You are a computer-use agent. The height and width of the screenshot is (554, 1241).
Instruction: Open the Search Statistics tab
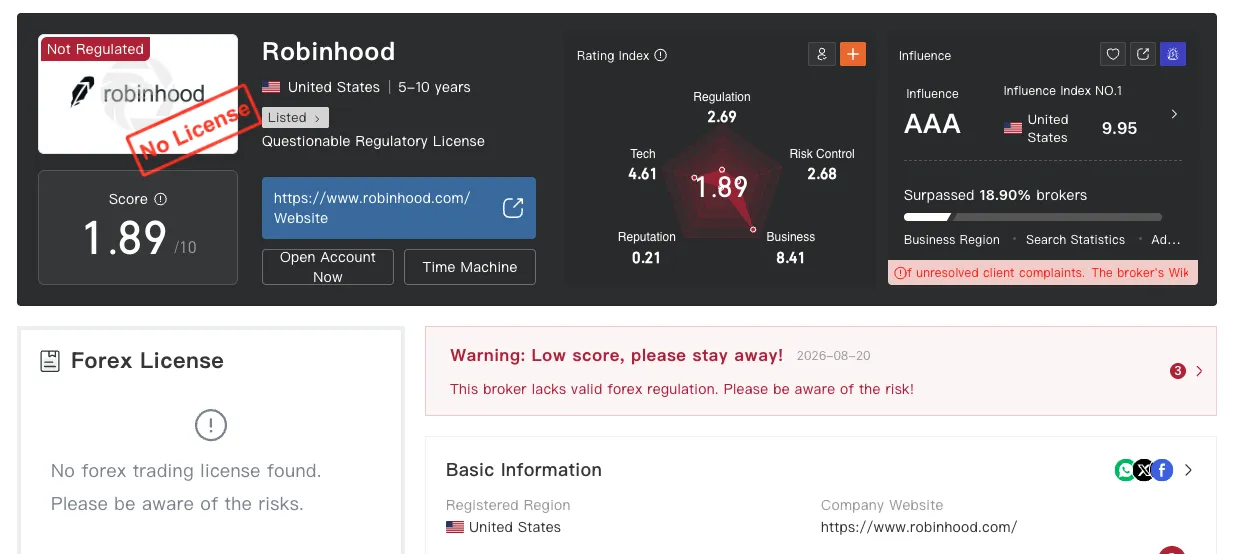tap(1075, 240)
